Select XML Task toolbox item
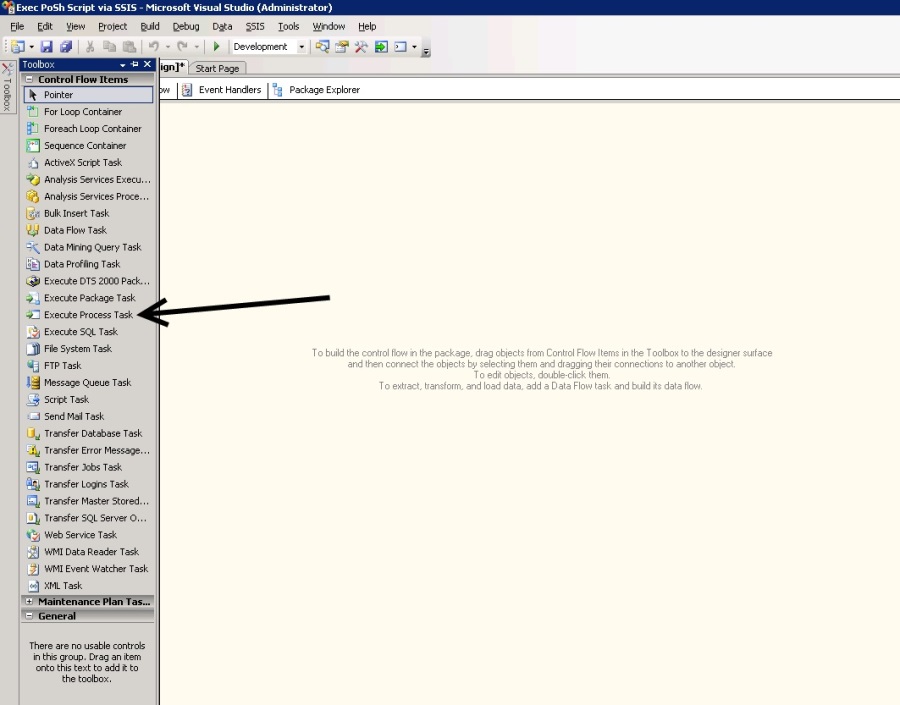The image size is (900, 705). tap(88, 586)
